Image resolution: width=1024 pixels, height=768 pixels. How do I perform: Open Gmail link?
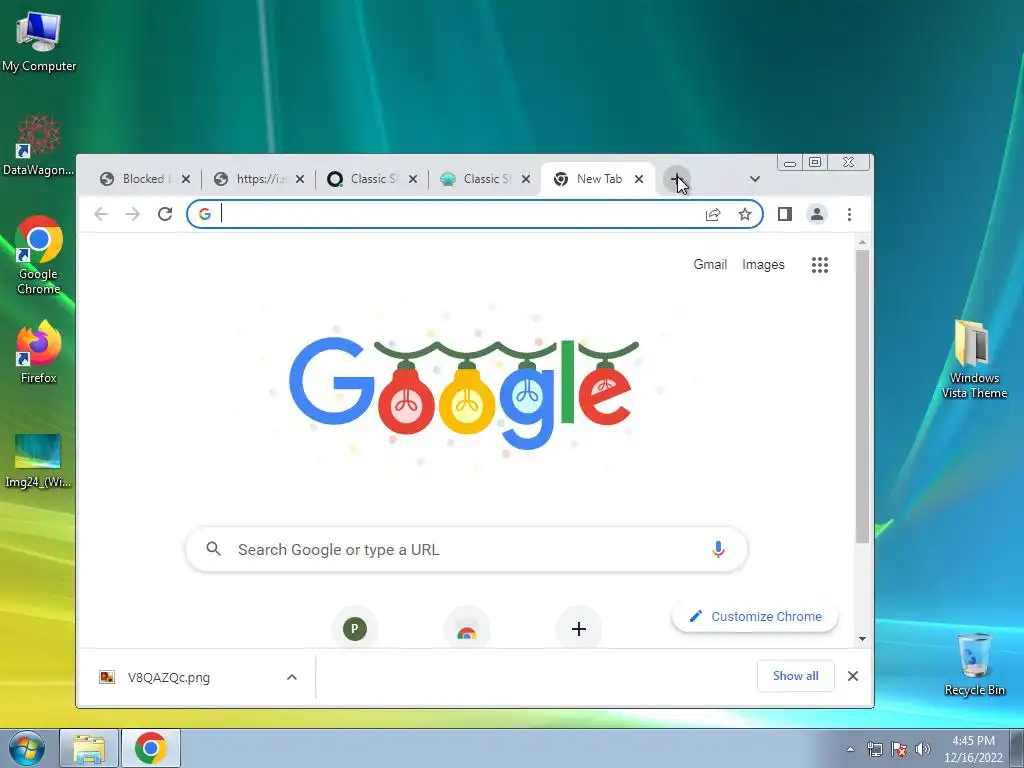(710, 264)
